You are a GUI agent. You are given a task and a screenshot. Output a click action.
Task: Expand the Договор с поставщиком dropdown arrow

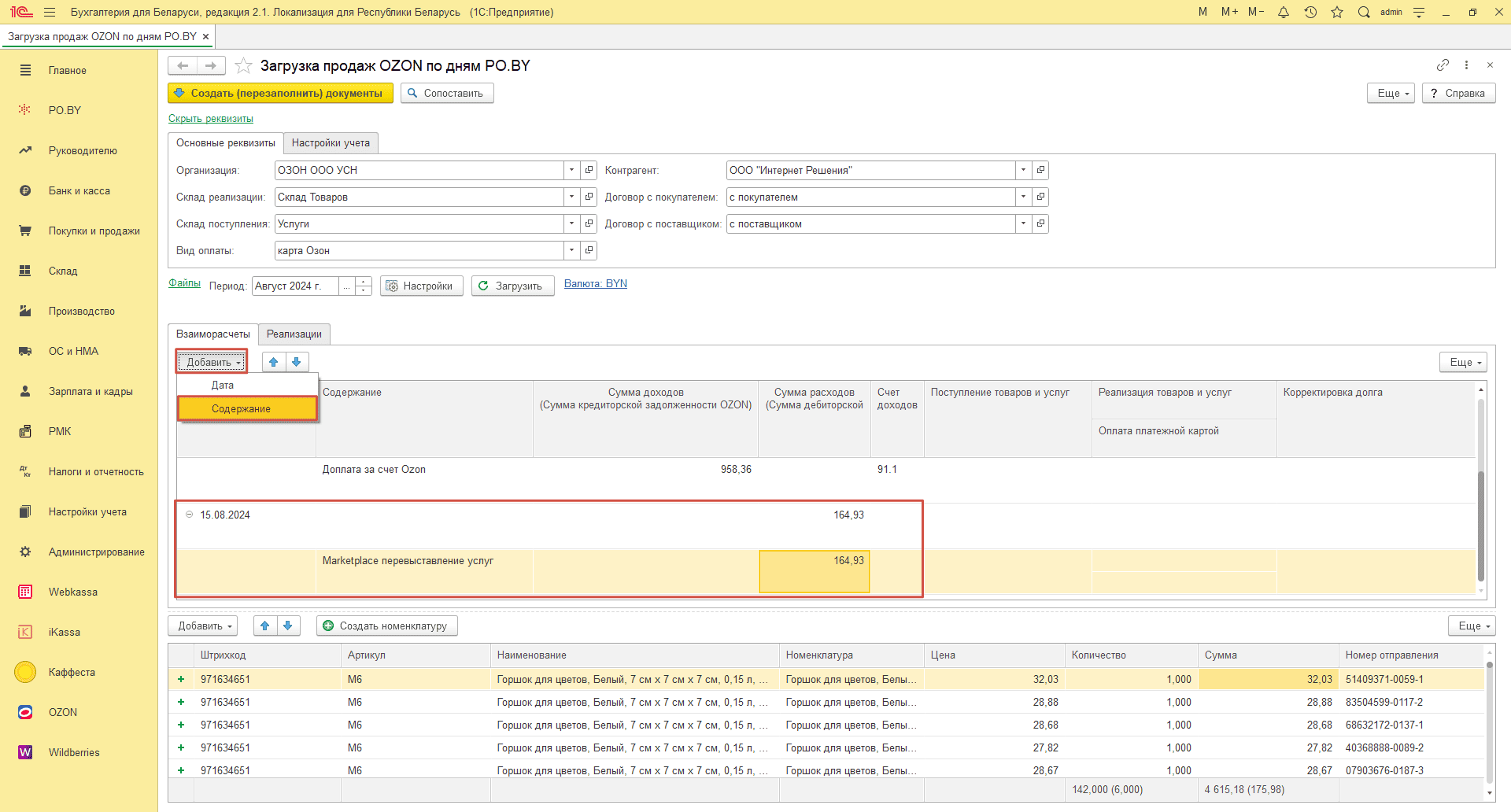1024,223
